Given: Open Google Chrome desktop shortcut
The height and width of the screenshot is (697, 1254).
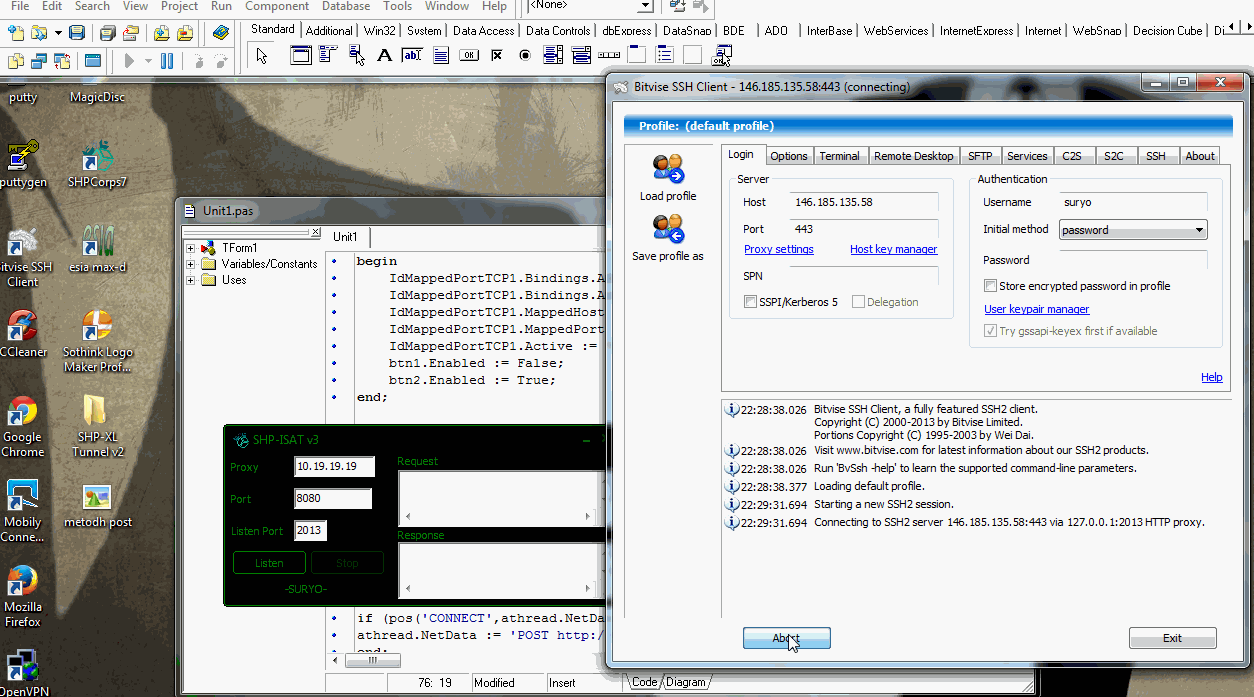Looking at the screenshot, I should pos(22,427).
